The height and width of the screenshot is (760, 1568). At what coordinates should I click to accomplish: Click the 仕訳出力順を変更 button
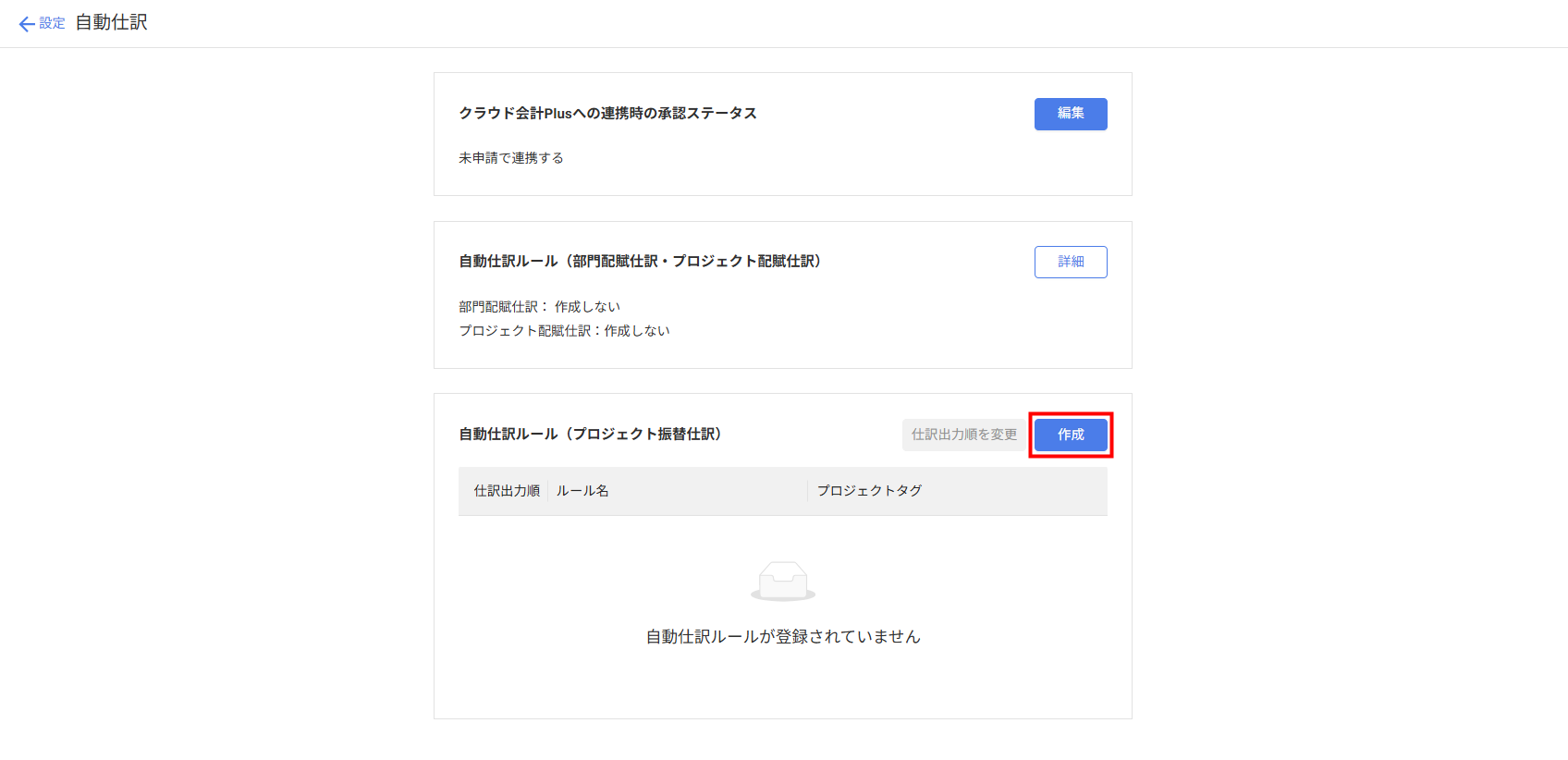[963, 435]
